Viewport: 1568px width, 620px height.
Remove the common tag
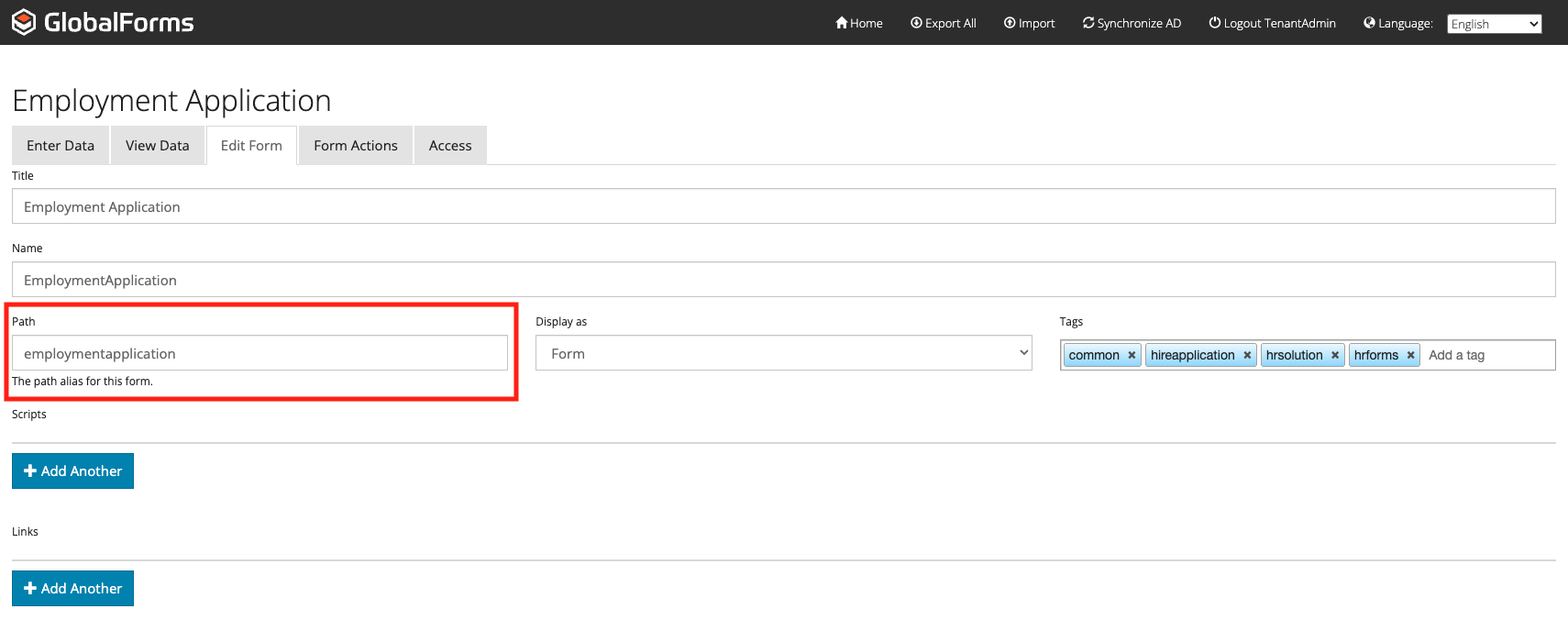click(1132, 356)
